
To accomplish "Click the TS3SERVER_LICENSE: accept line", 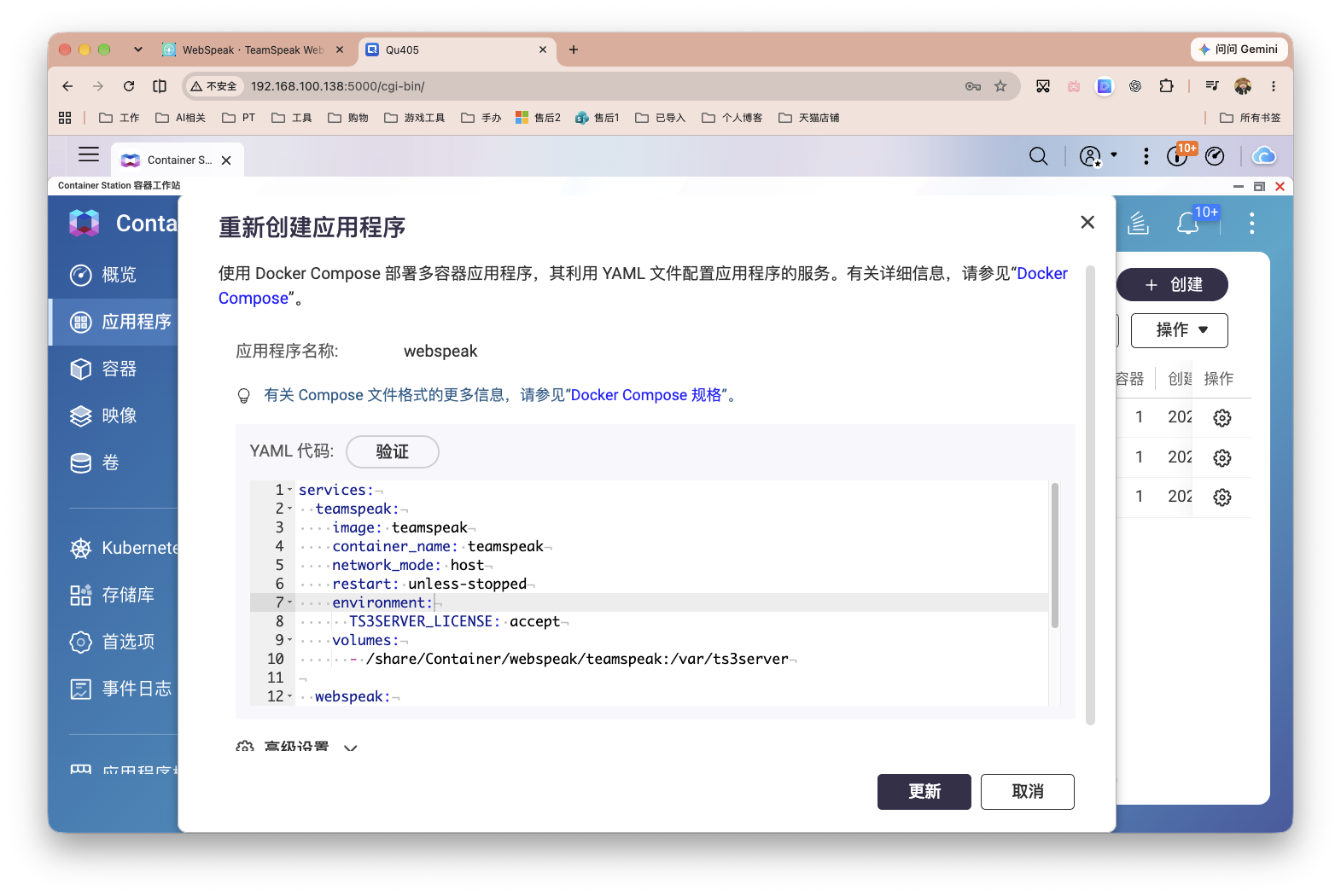I will [x=454, y=621].
